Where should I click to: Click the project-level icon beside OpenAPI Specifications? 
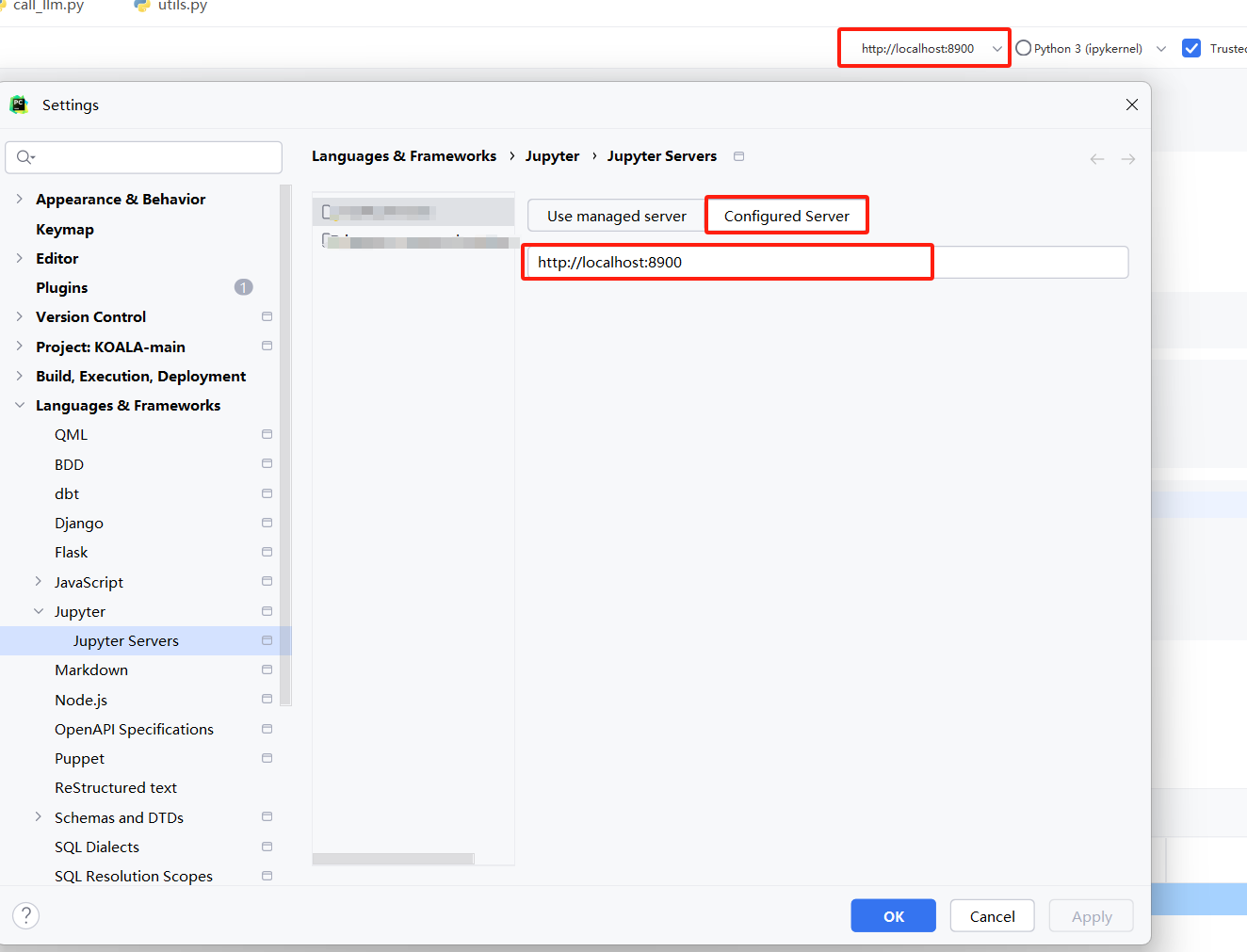click(x=267, y=729)
